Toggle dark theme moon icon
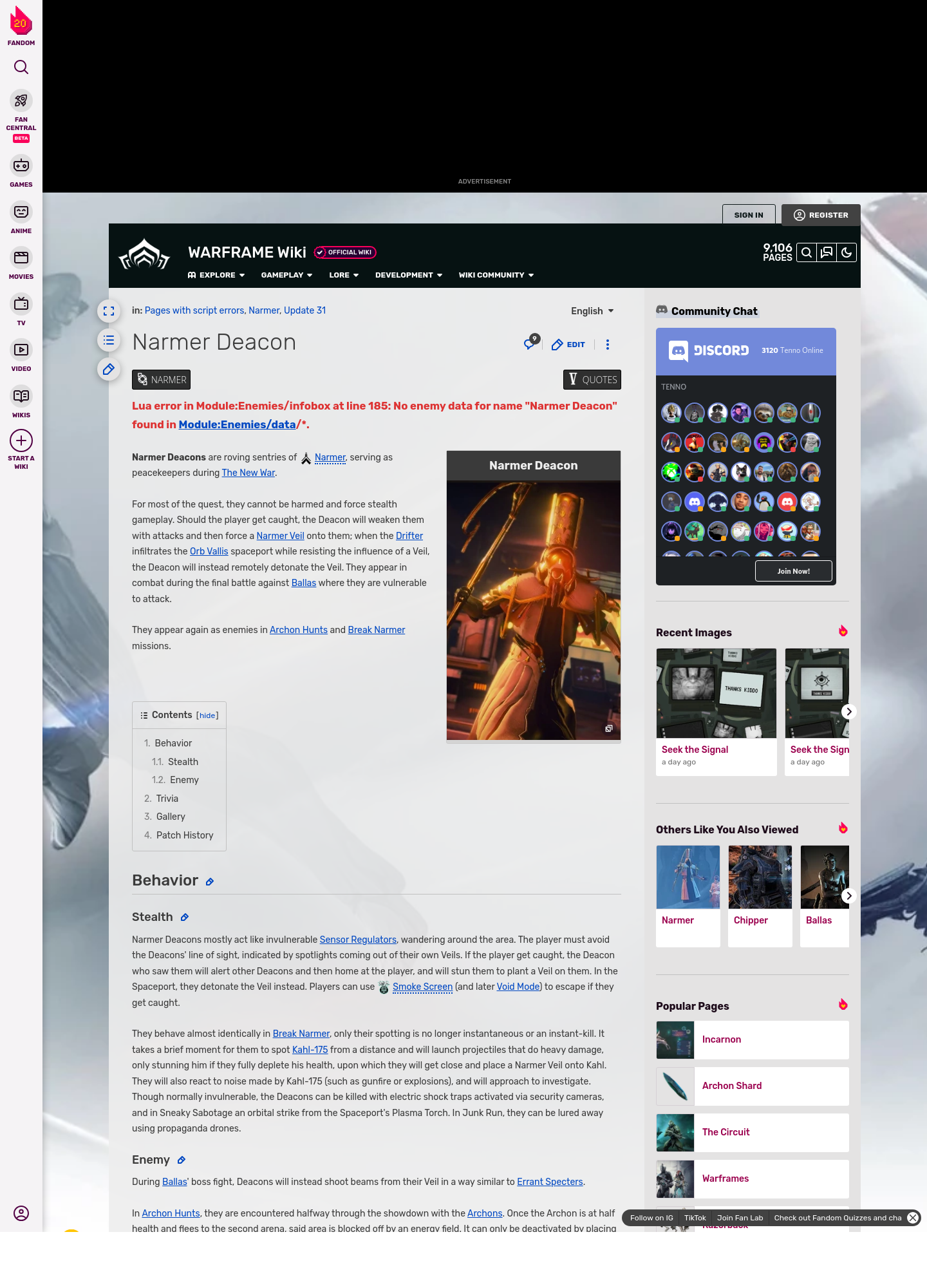 [847, 252]
